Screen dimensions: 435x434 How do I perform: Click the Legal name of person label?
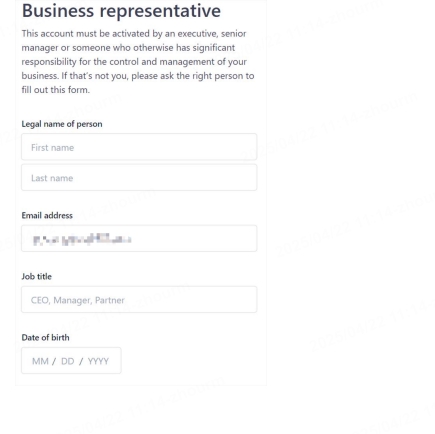point(62,124)
